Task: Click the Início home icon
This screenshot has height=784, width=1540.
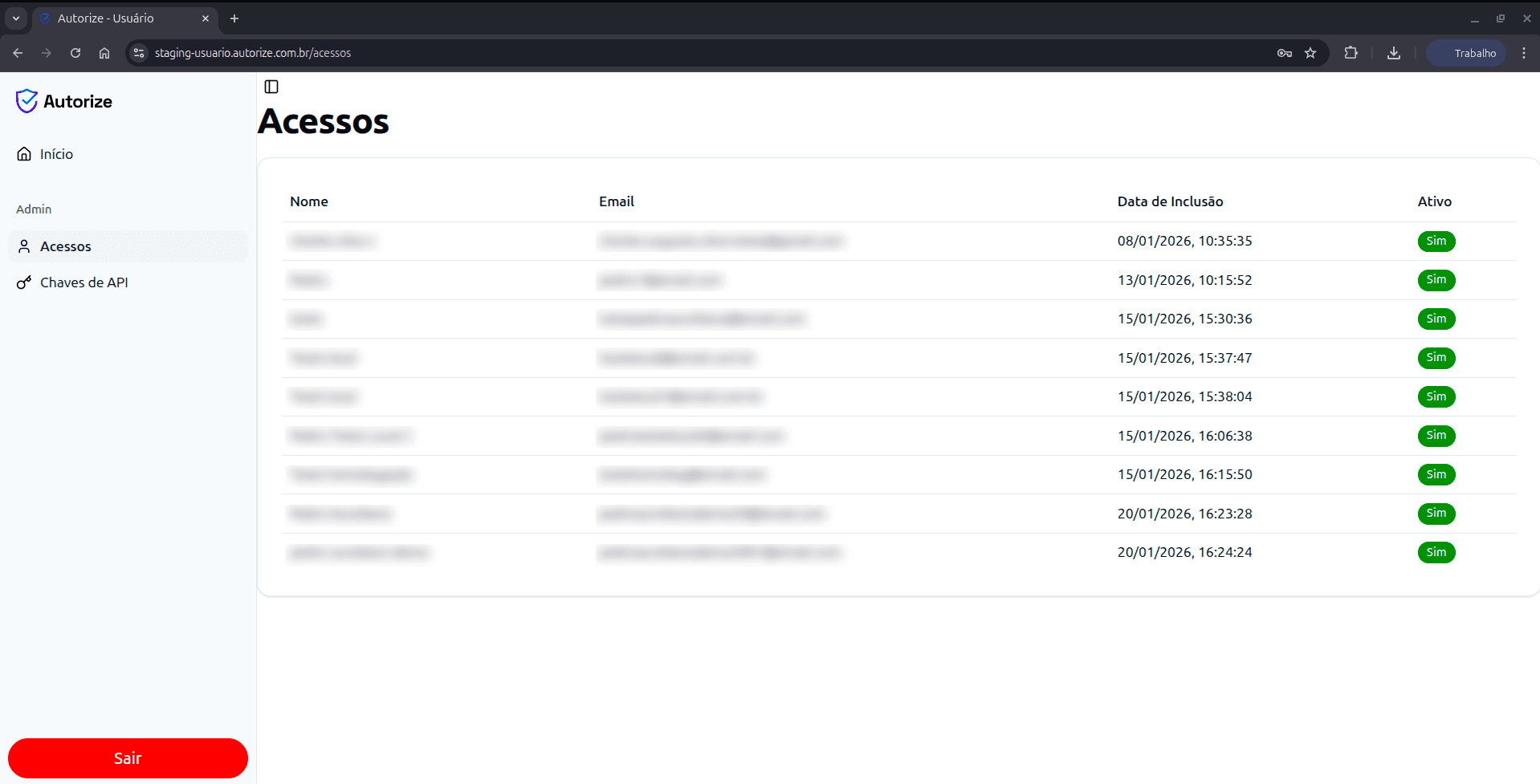Action: tap(24, 154)
